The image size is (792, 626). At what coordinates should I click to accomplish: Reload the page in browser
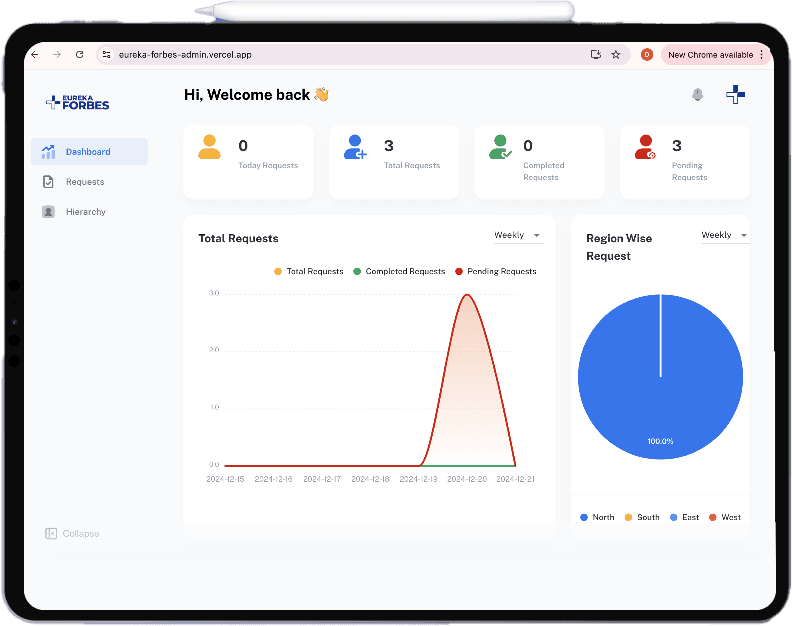coord(80,55)
